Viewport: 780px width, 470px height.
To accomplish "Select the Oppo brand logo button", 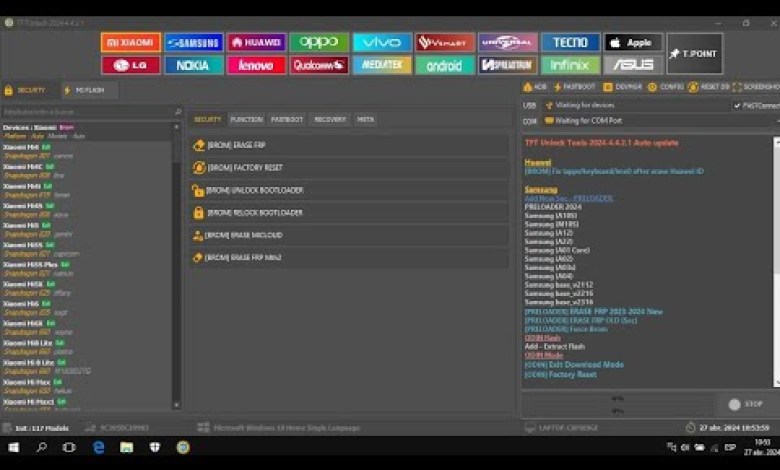I will (319, 43).
